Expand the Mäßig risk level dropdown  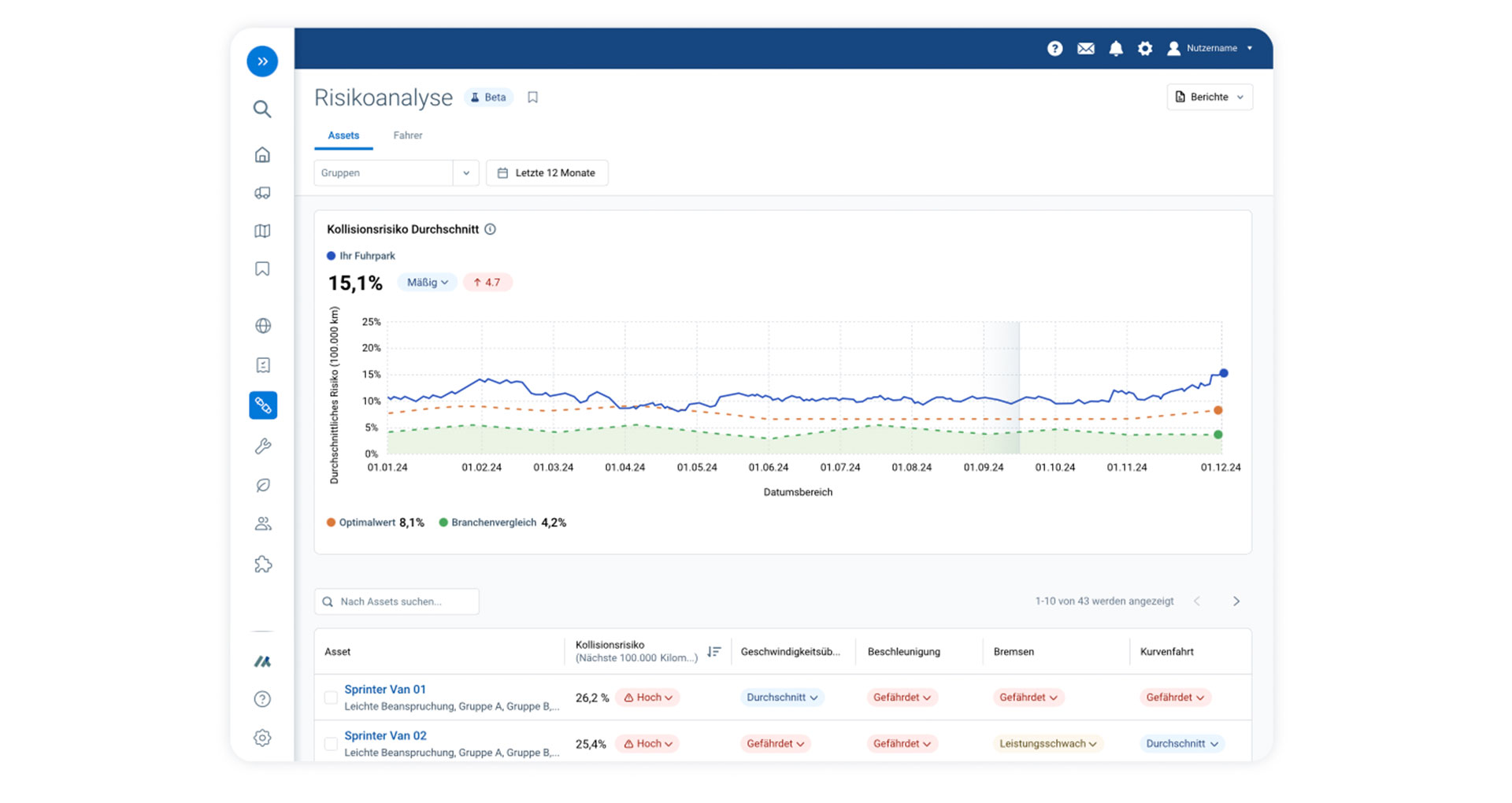(427, 283)
